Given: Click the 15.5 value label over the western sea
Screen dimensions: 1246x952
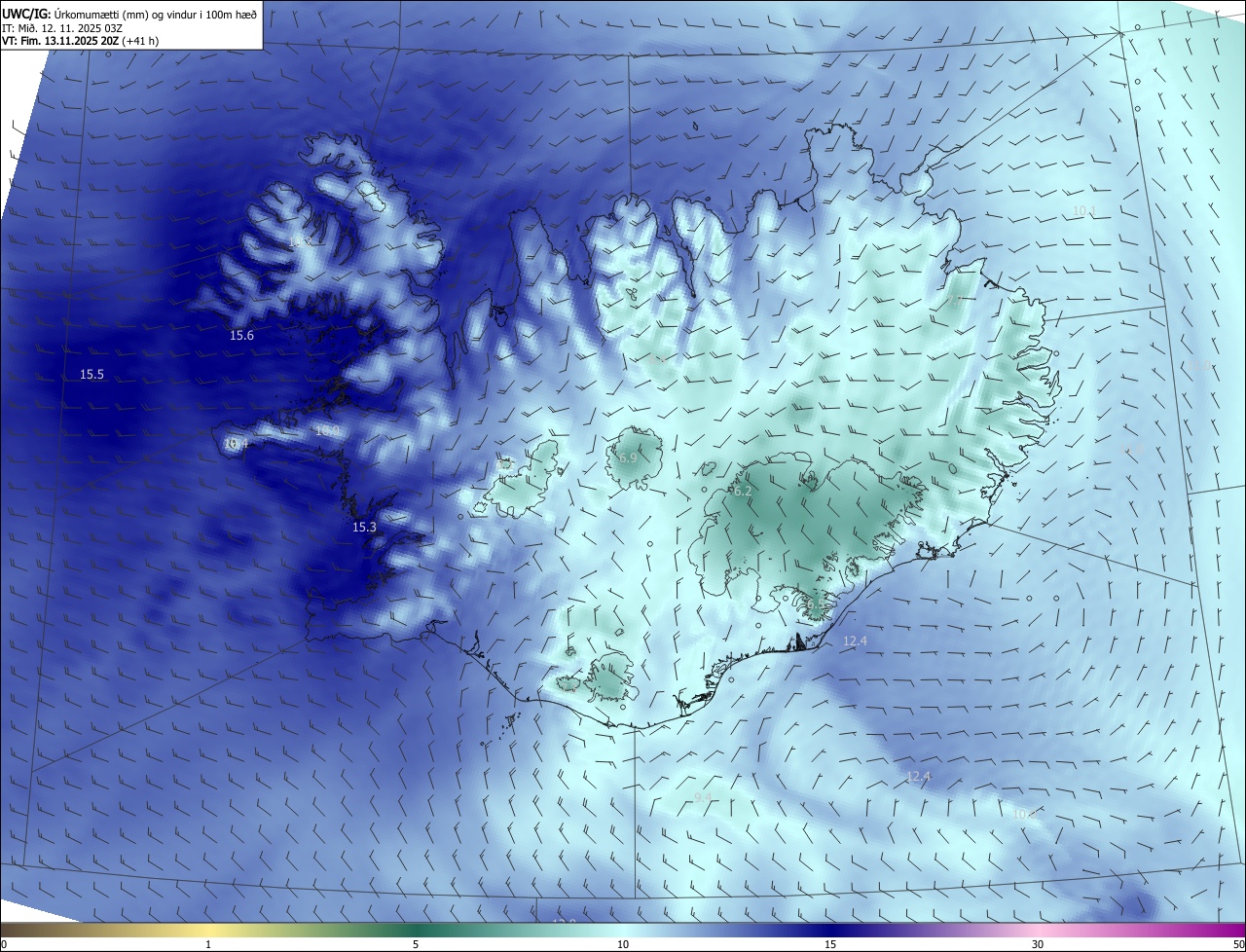Looking at the screenshot, I should 92,375.
